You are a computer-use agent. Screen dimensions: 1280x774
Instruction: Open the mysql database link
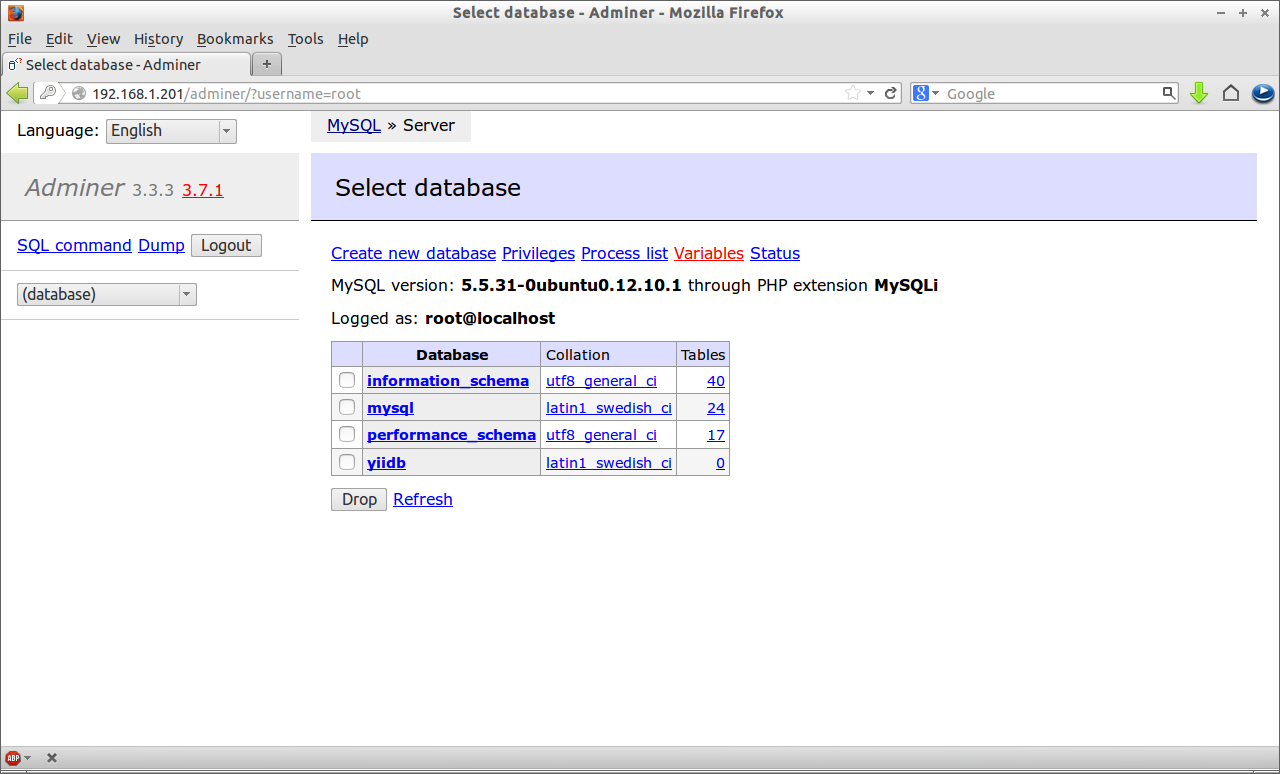point(390,408)
